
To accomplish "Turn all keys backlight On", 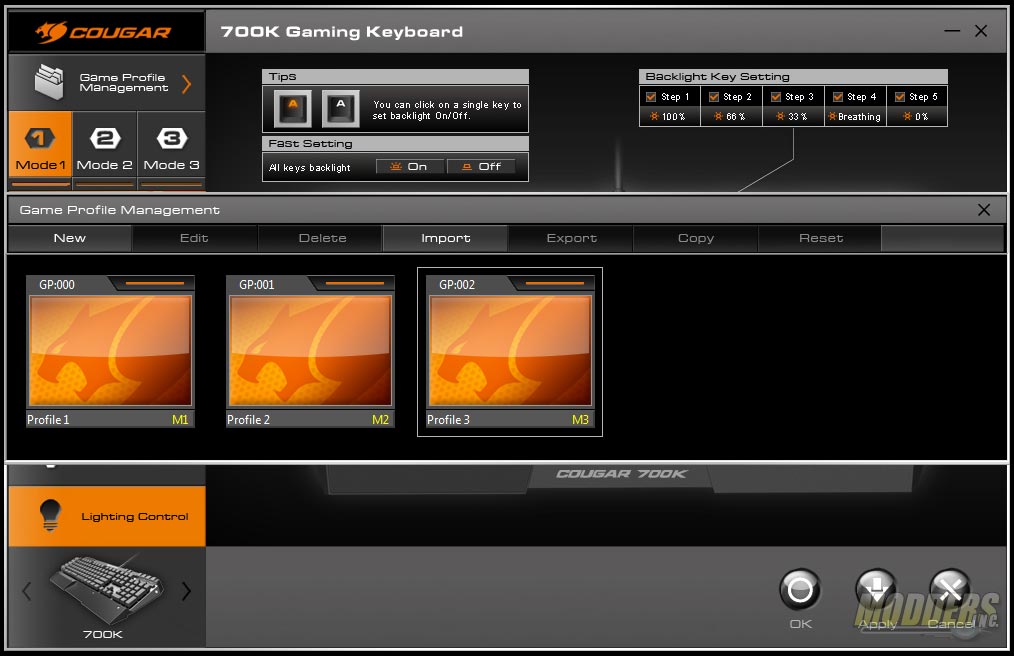I will click(409, 167).
